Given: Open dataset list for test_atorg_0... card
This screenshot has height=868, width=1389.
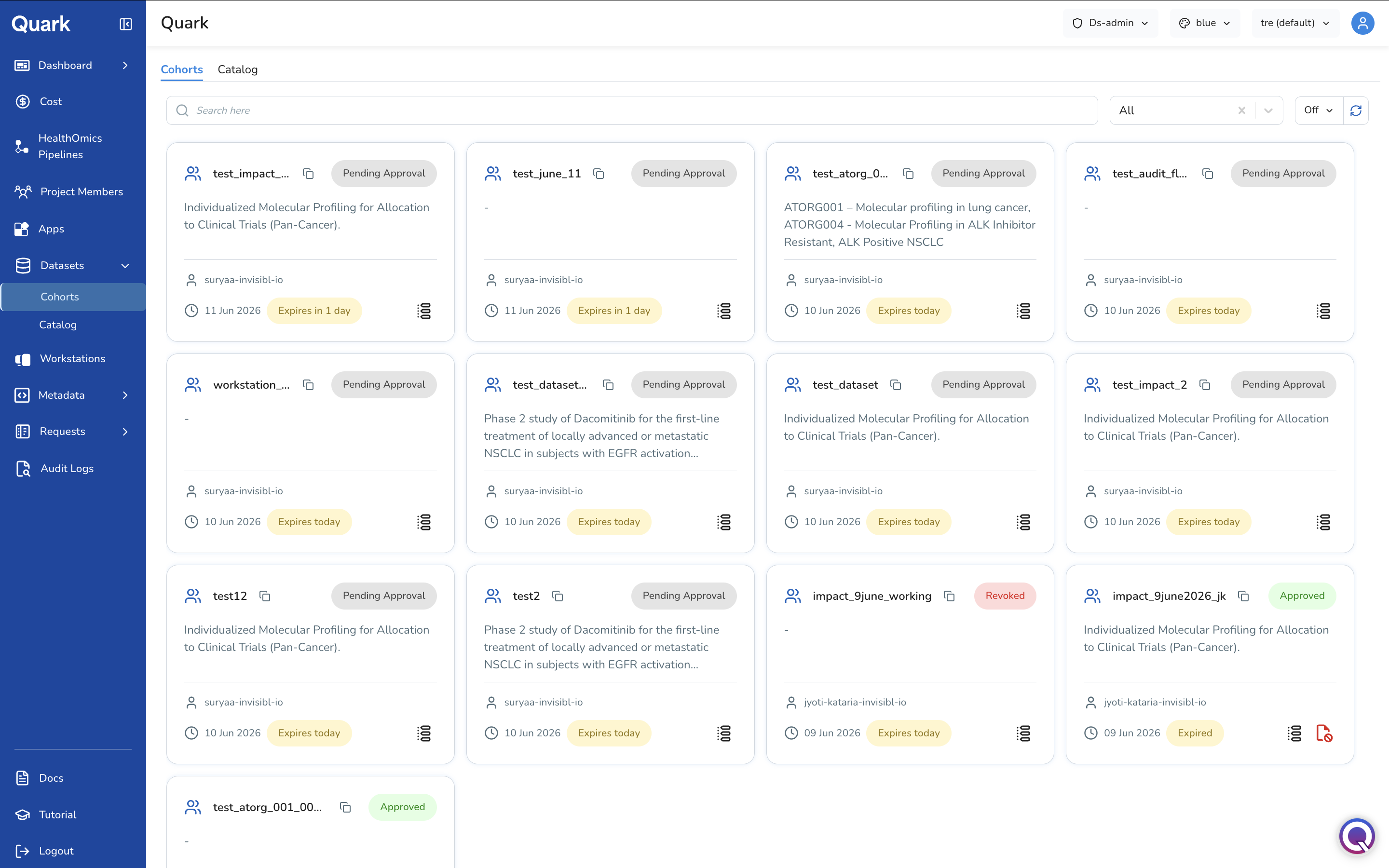Looking at the screenshot, I should pos(1023,311).
